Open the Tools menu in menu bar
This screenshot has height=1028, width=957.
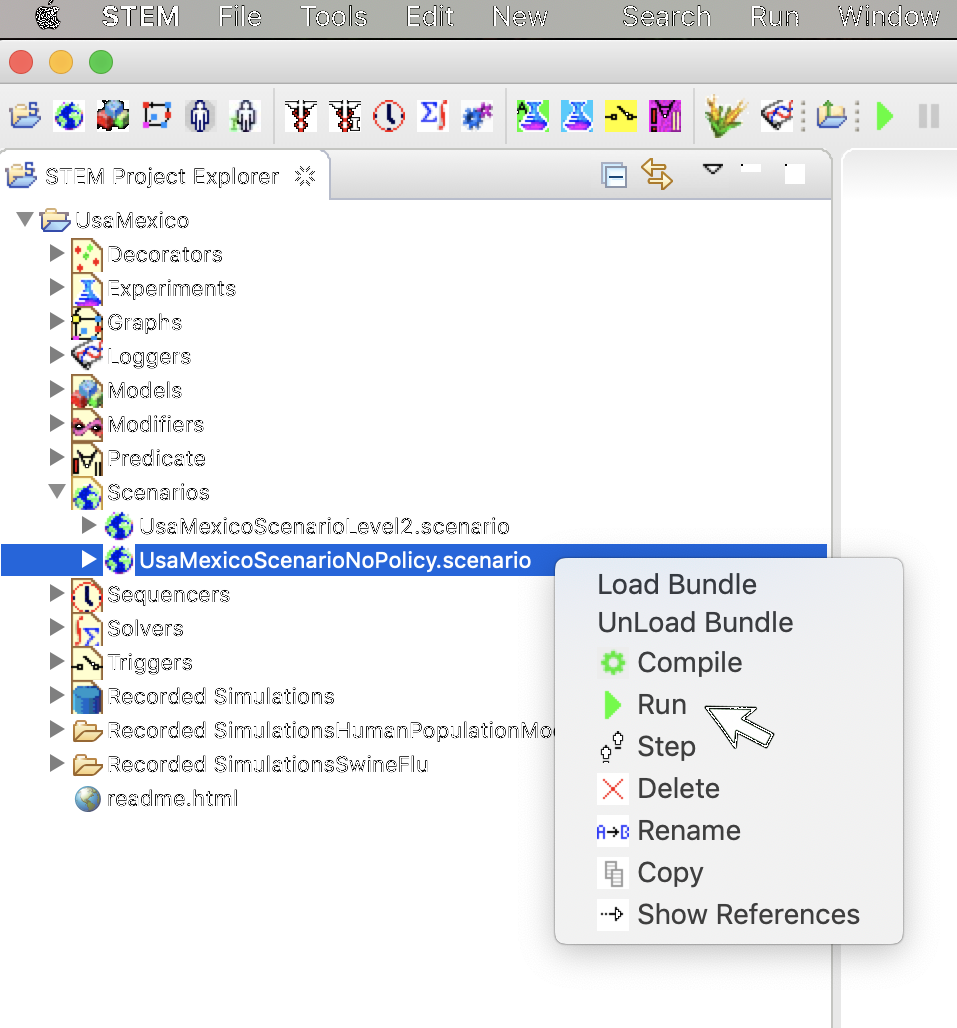334,17
